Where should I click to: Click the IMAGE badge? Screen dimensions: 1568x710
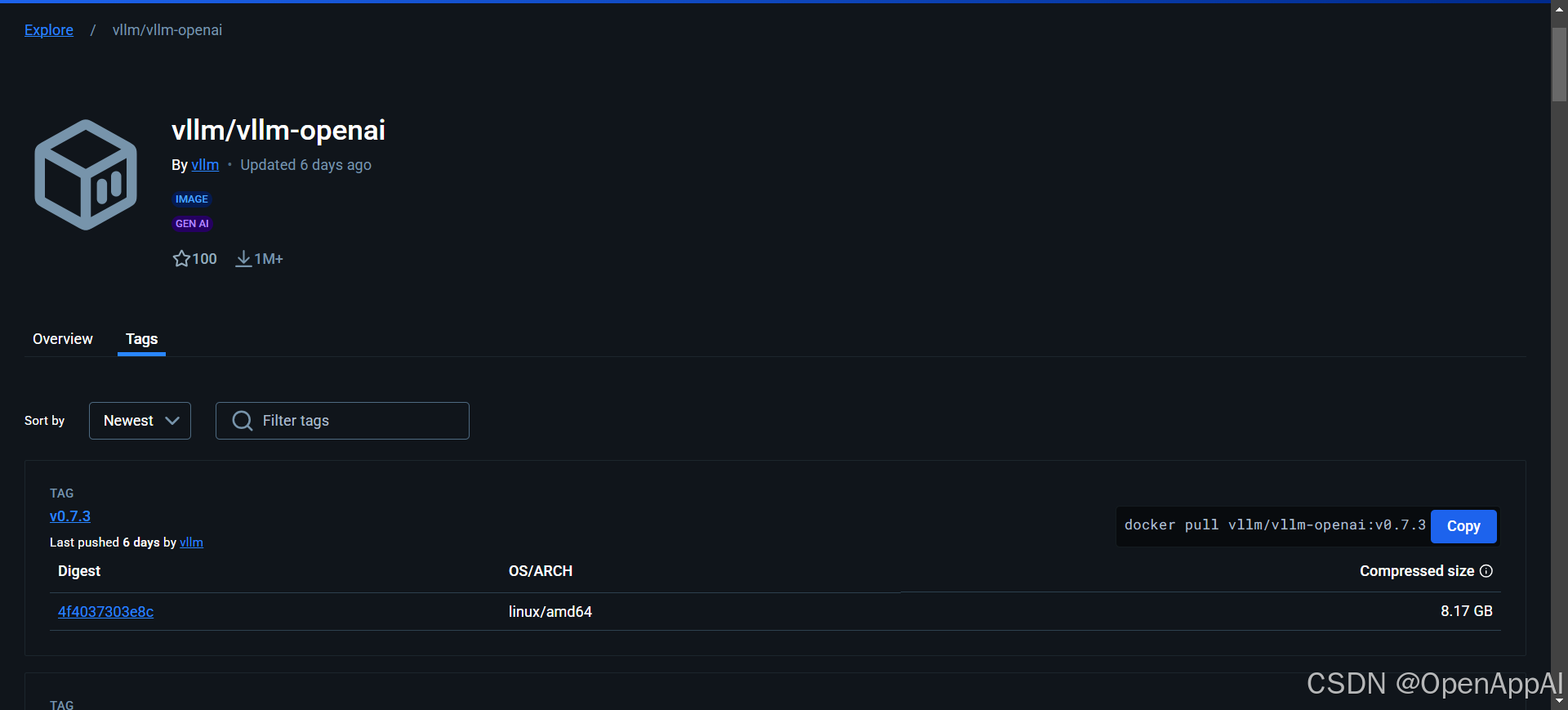pyautogui.click(x=192, y=199)
